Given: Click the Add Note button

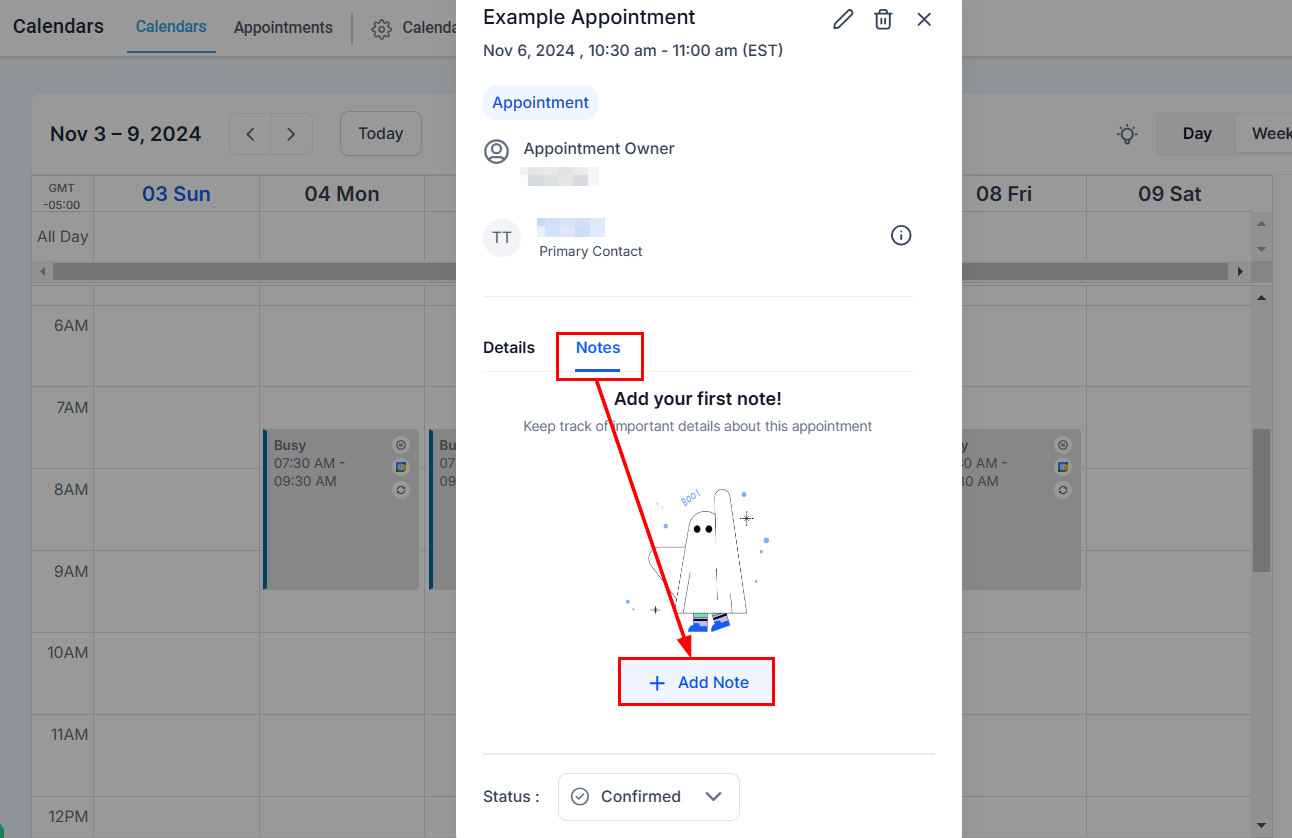Looking at the screenshot, I should (697, 682).
